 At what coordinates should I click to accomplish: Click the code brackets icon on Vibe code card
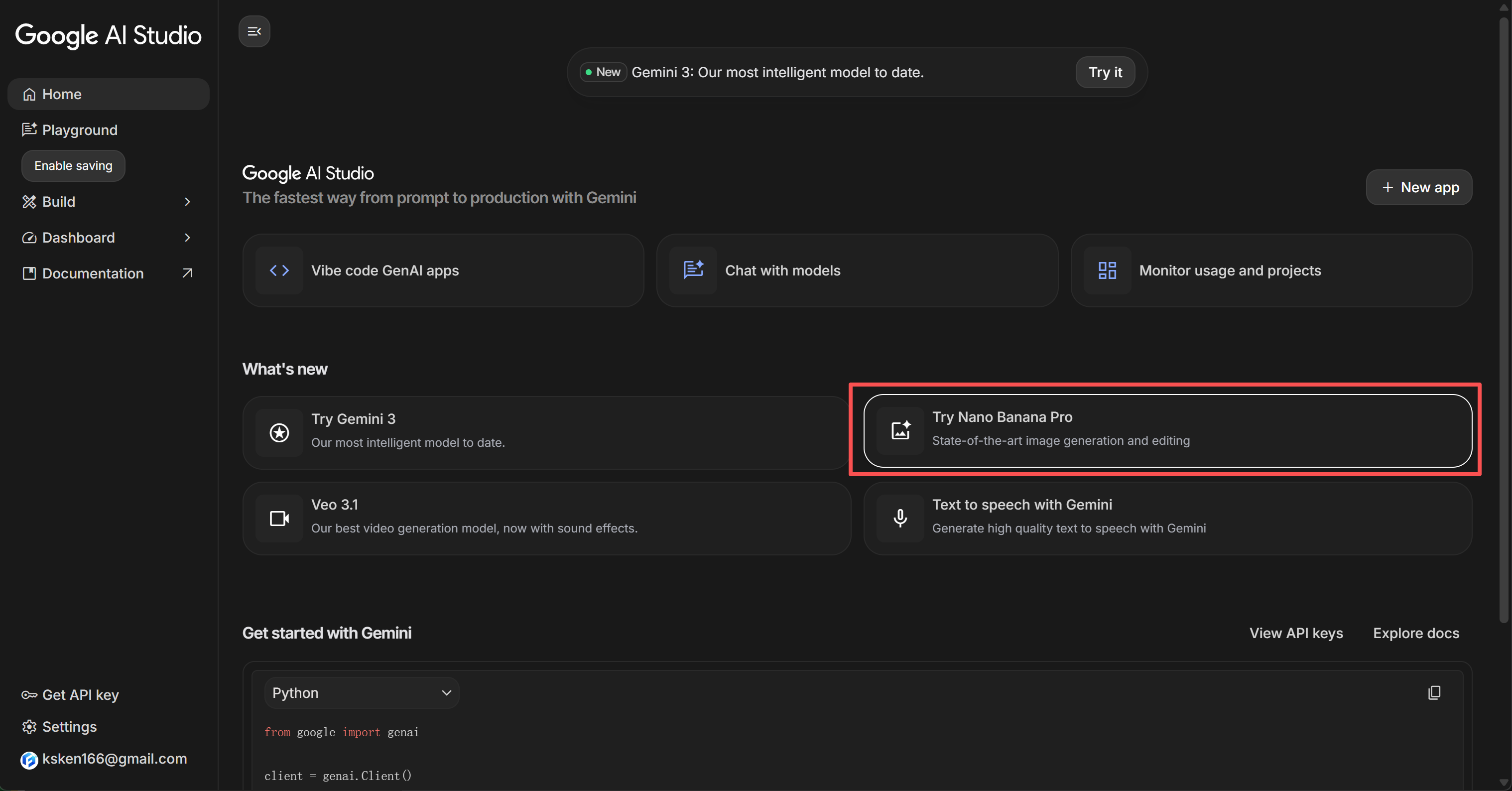pyautogui.click(x=279, y=270)
